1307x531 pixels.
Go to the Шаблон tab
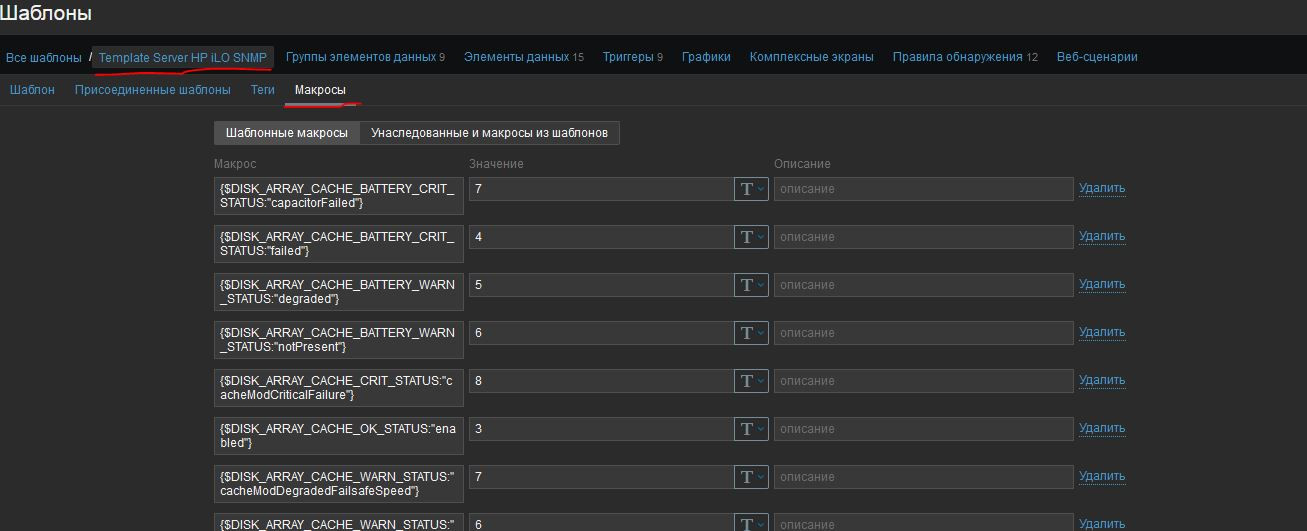(x=32, y=90)
